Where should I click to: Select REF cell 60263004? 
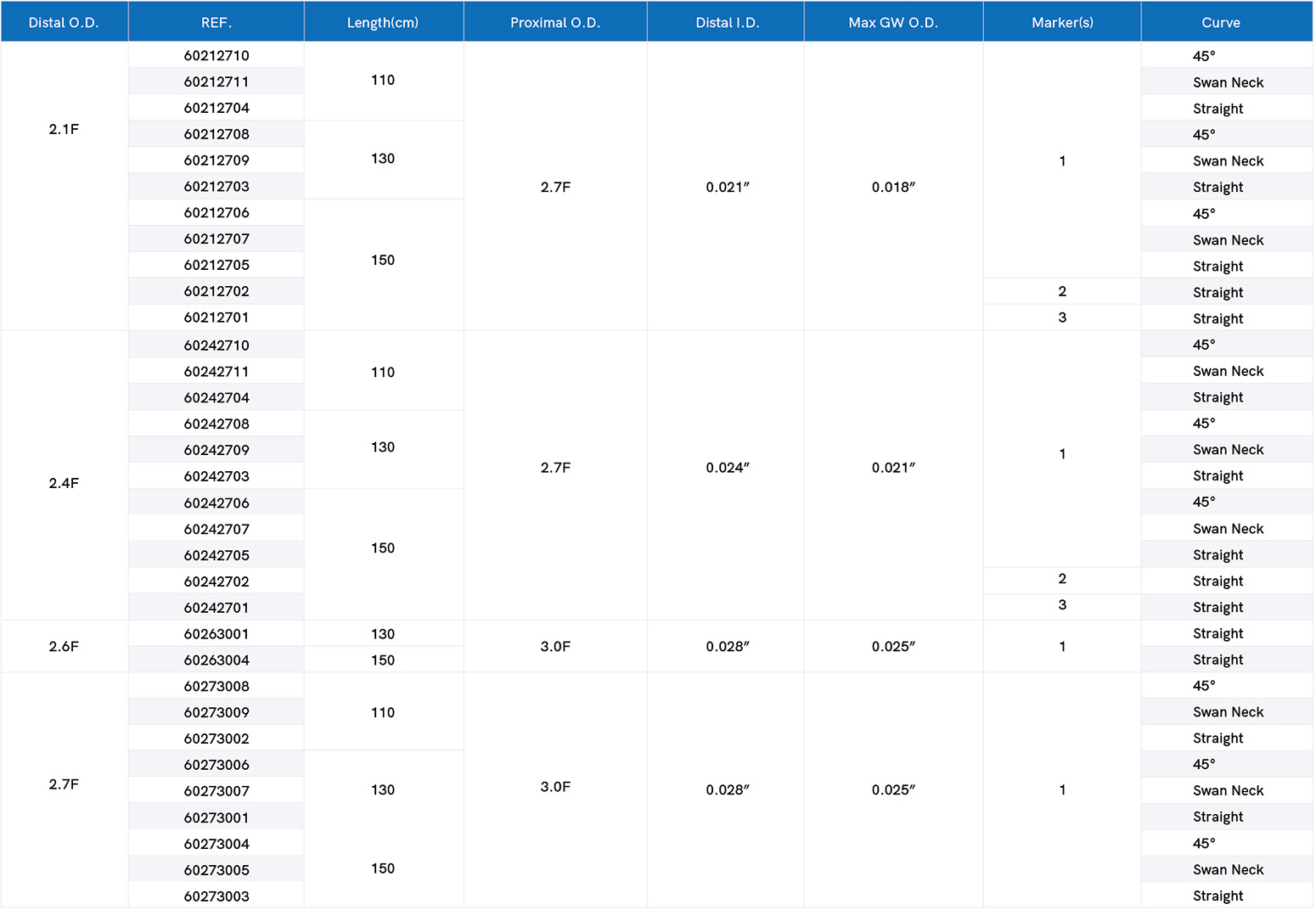tap(217, 660)
